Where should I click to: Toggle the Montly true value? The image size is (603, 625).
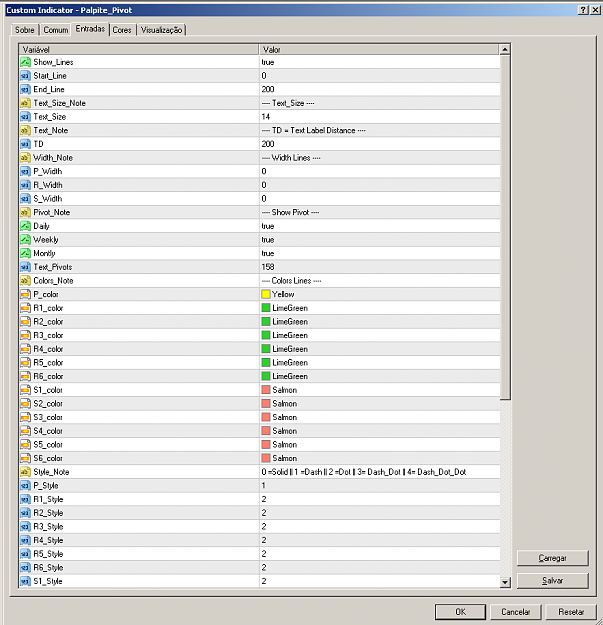tap(268, 253)
